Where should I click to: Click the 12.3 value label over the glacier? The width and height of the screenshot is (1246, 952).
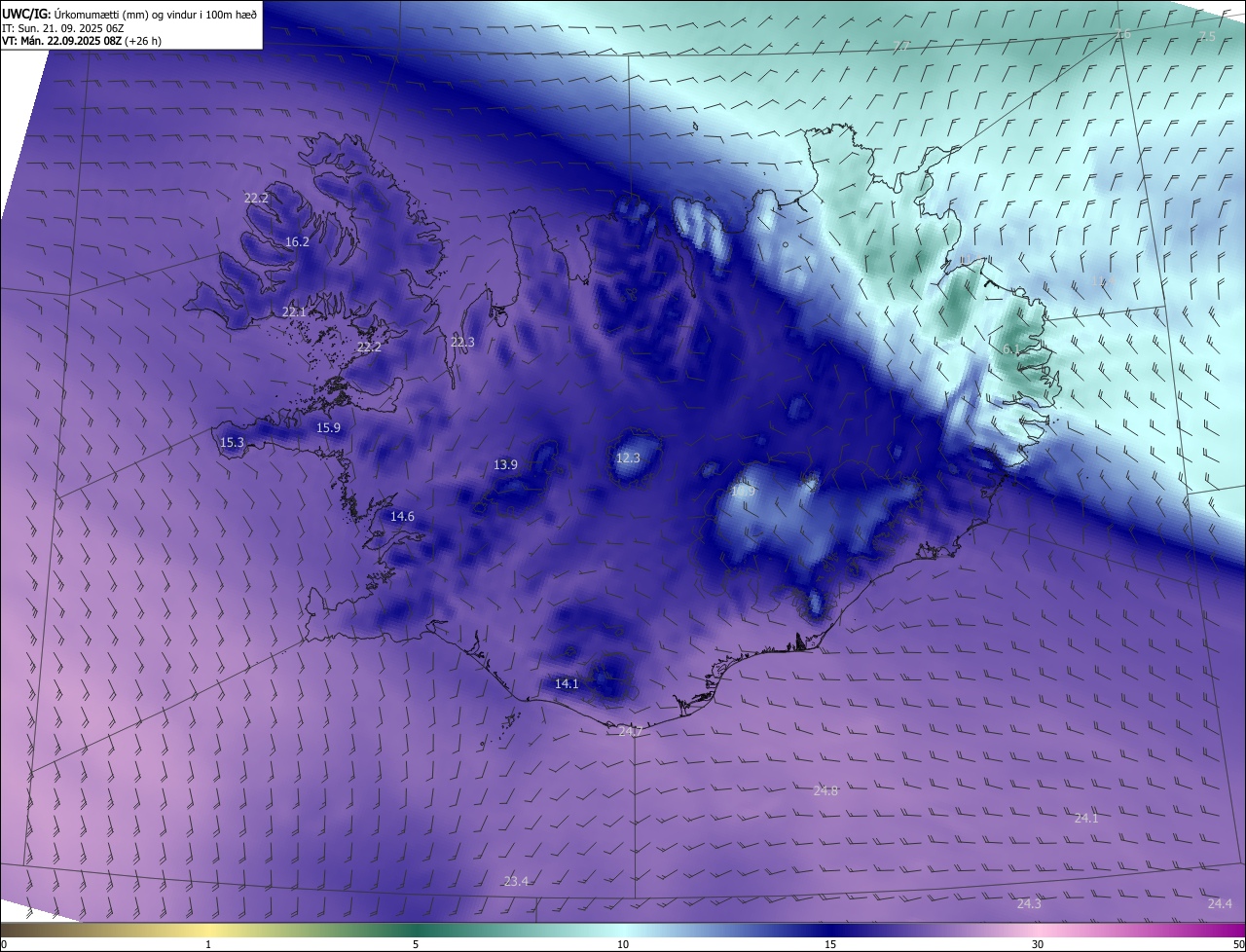click(x=629, y=458)
